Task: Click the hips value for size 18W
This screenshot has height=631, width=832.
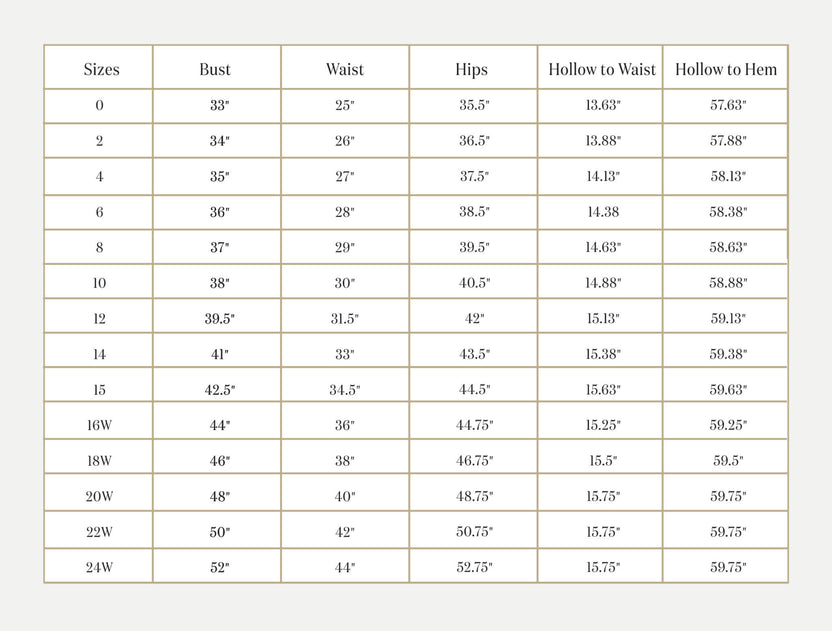Action: (475, 461)
